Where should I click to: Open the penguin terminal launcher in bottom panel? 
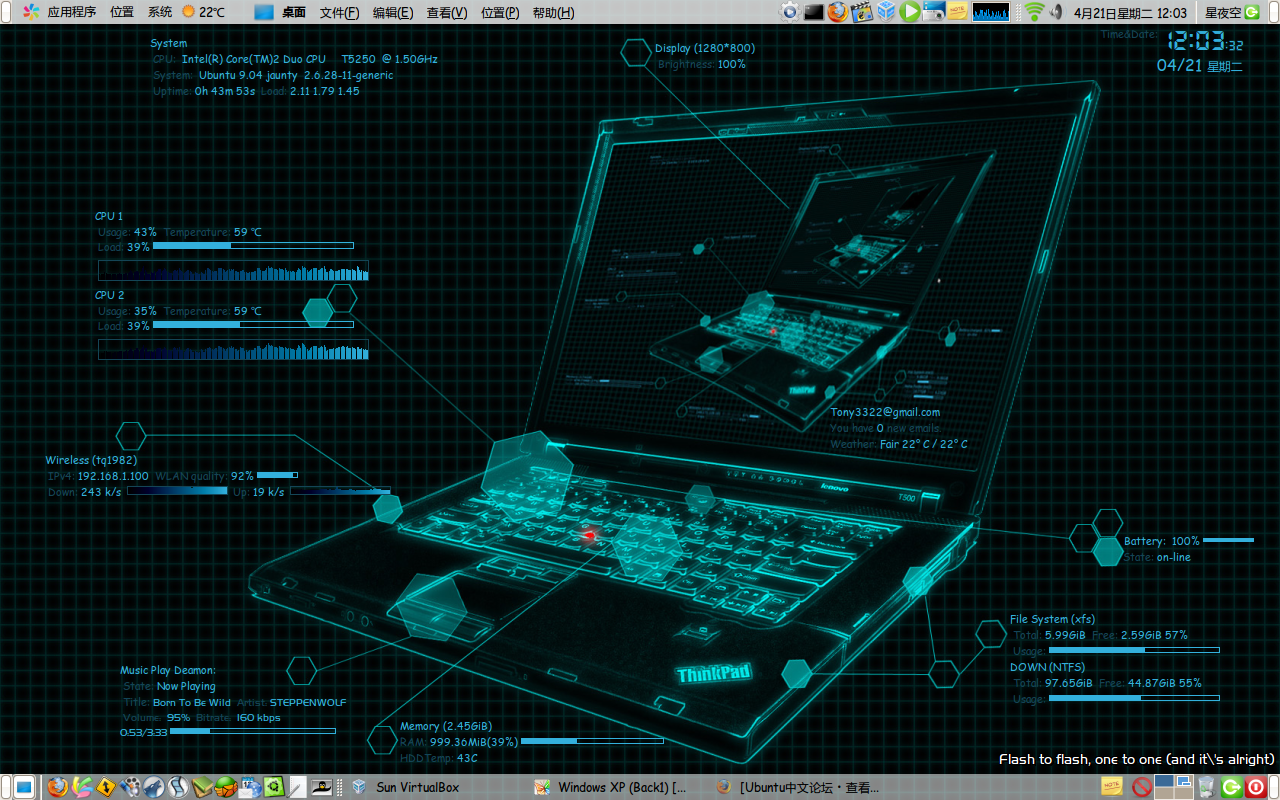click(x=322, y=787)
